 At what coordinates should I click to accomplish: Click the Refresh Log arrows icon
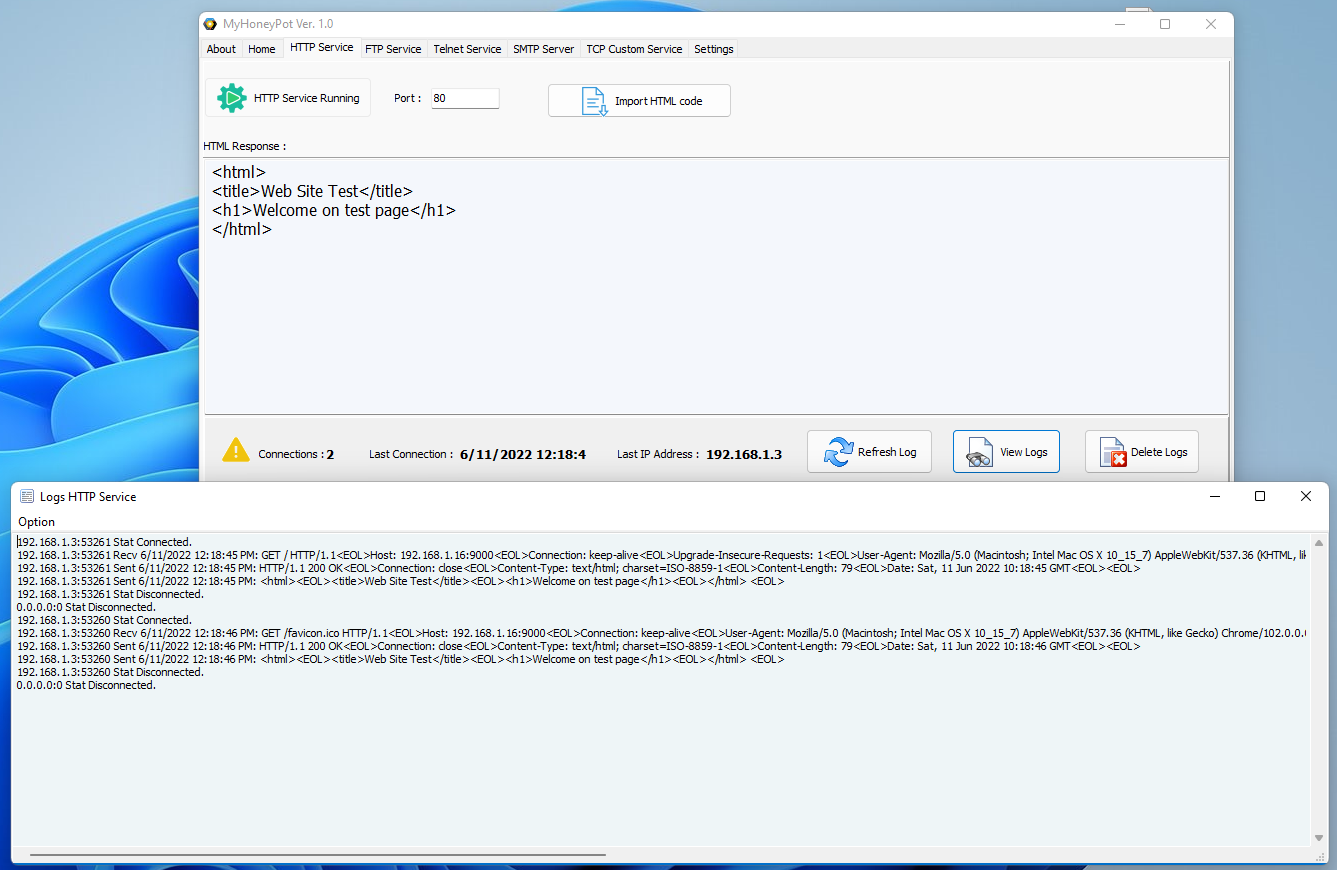pyautogui.click(x=838, y=452)
